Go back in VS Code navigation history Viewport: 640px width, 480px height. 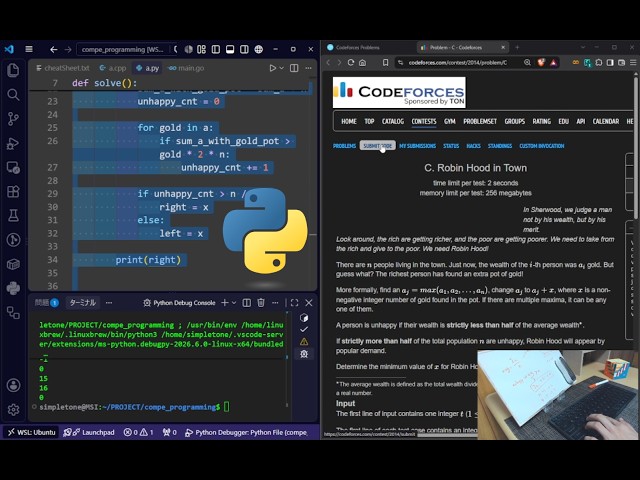(53, 49)
